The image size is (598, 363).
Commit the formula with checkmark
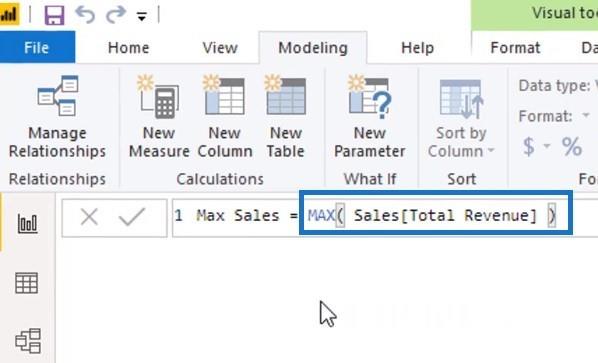click(132, 217)
